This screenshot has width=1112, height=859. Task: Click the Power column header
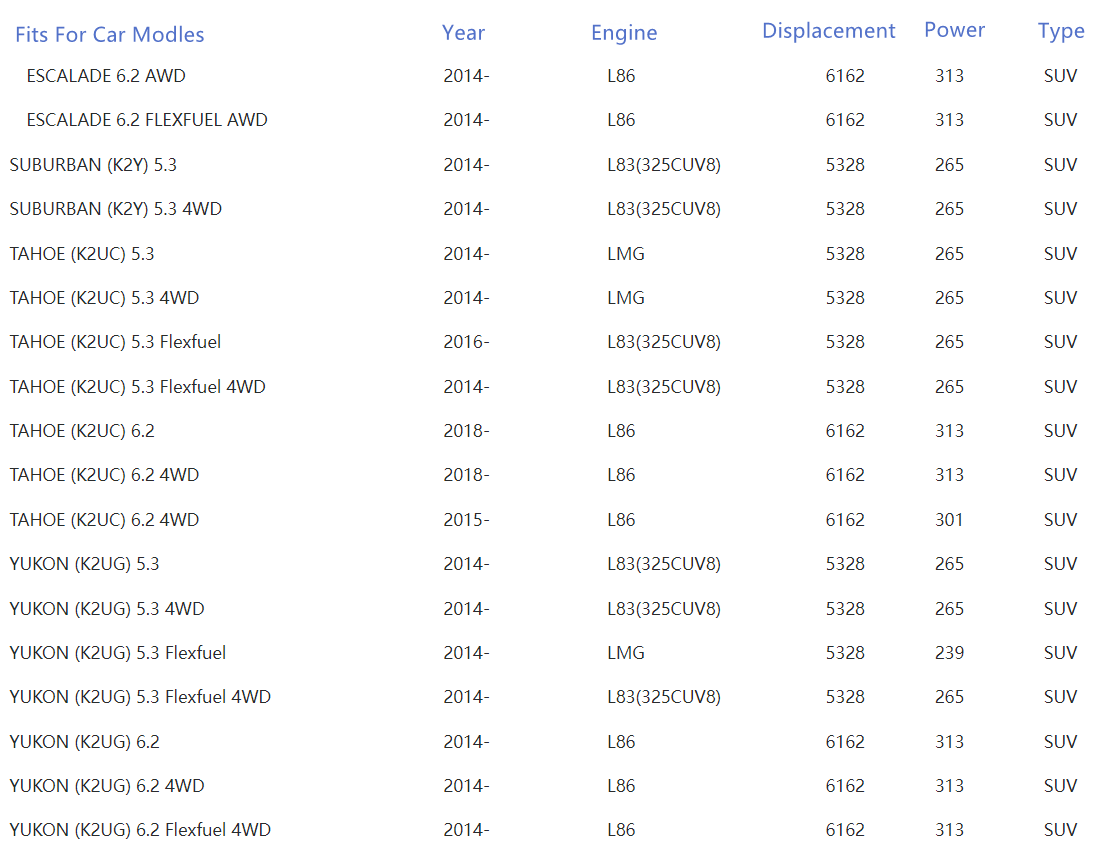(x=954, y=30)
